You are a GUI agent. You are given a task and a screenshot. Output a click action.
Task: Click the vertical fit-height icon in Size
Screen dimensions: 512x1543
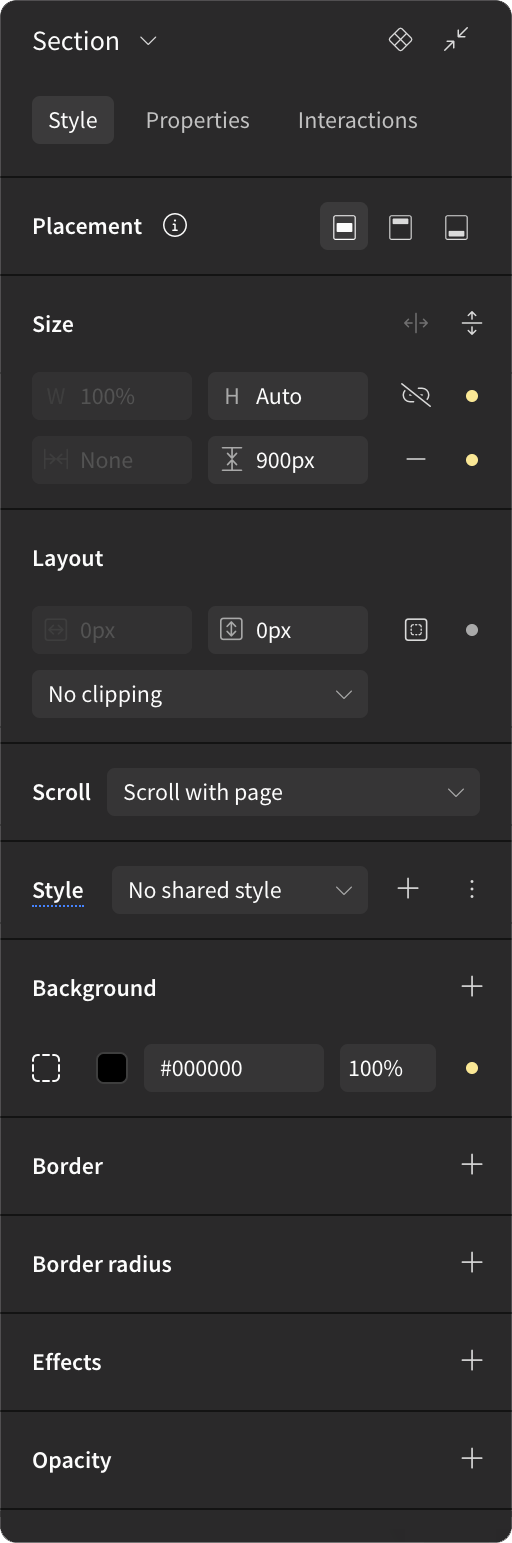click(x=472, y=323)
